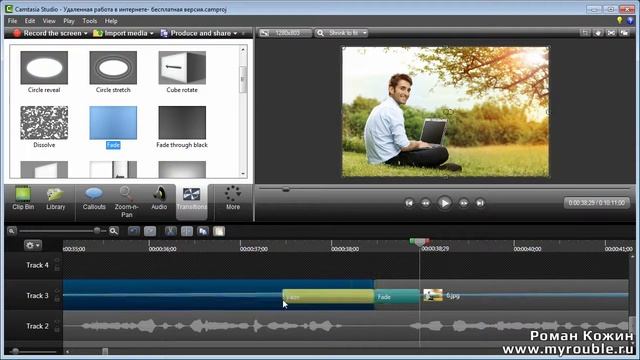The width and height of the screenshot is (640, 360).
Task: Expand Produce and share dropdown arrow
Action: (236, 33)
